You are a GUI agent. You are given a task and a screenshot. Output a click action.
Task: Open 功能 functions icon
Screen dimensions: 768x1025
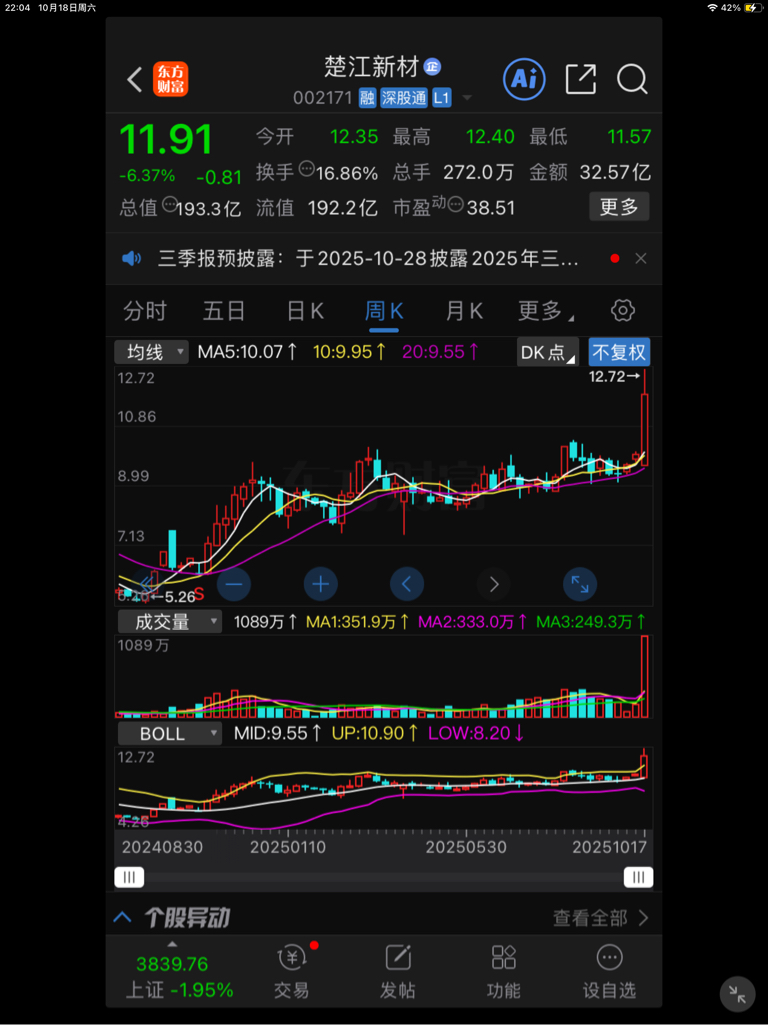click(503, 972)
